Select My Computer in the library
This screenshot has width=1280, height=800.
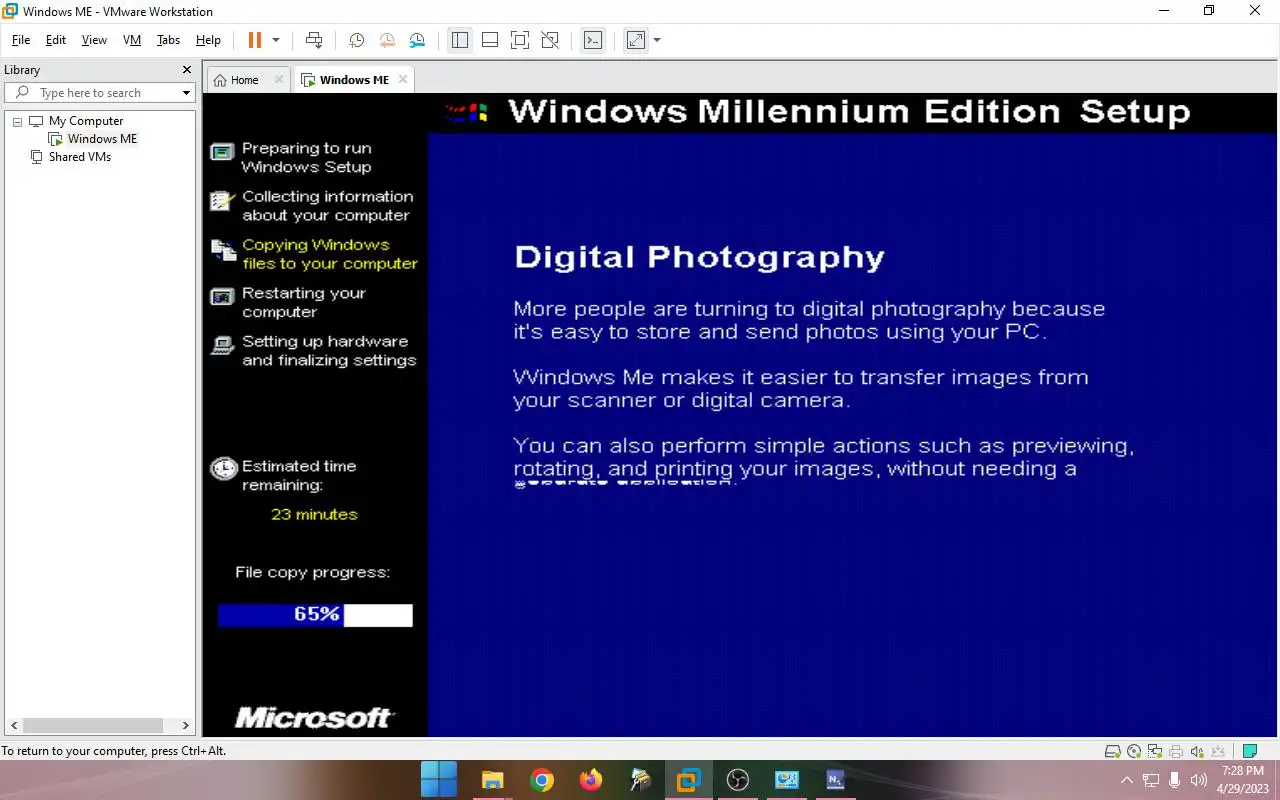86,121
